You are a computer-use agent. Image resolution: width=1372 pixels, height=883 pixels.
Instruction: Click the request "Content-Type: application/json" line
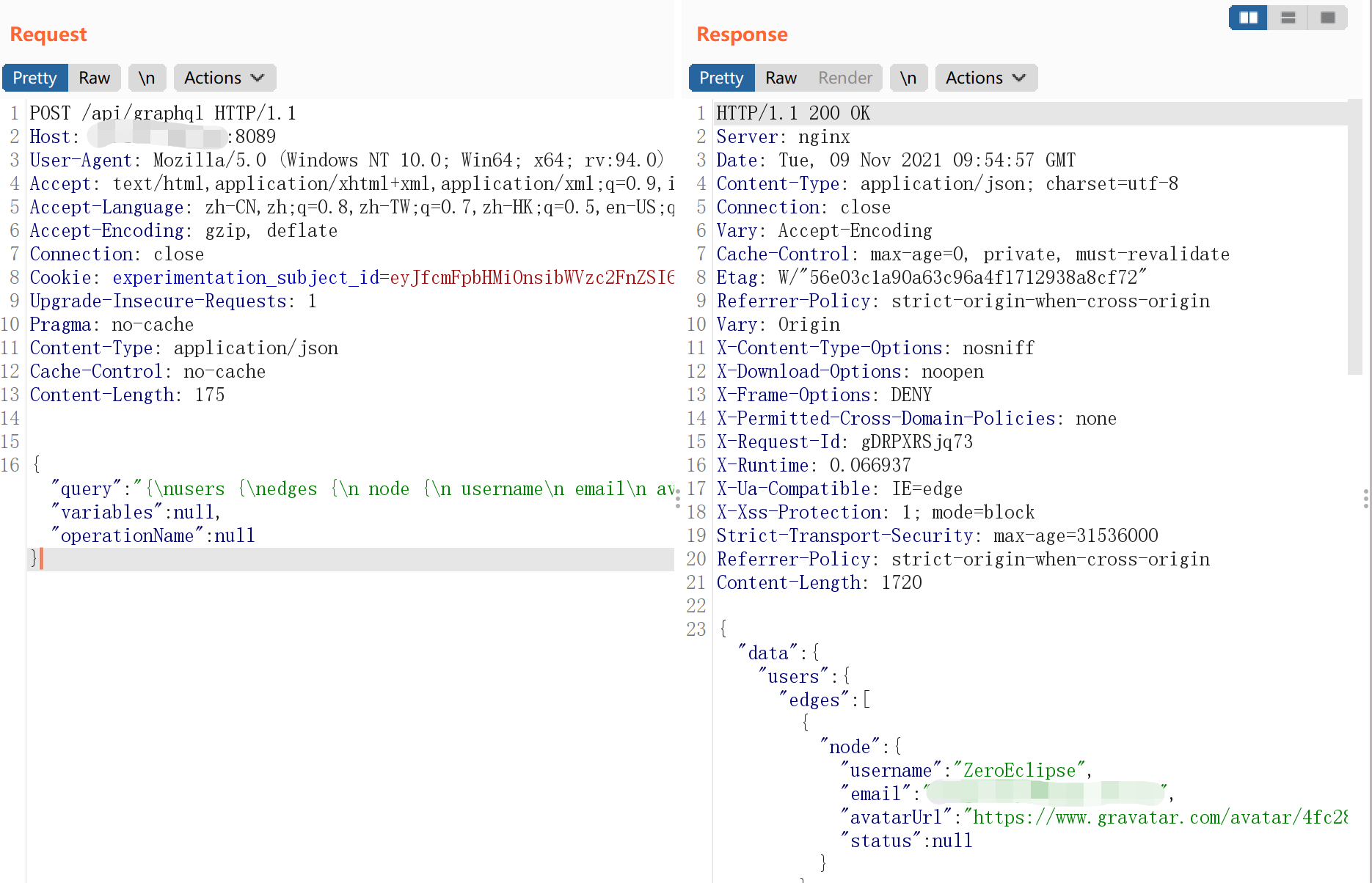(x=184, y=348)
